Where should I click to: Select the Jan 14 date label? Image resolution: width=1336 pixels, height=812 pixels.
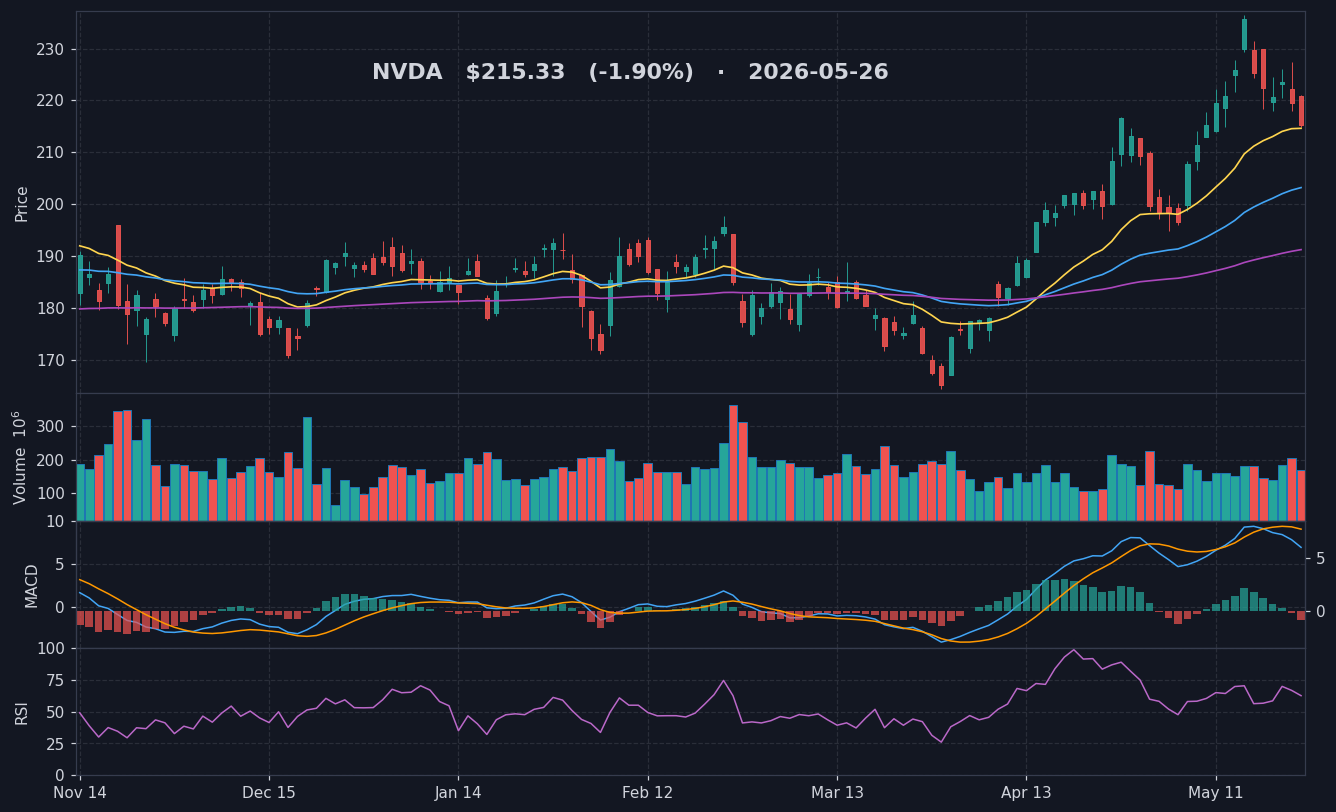[x=458, y=793]
